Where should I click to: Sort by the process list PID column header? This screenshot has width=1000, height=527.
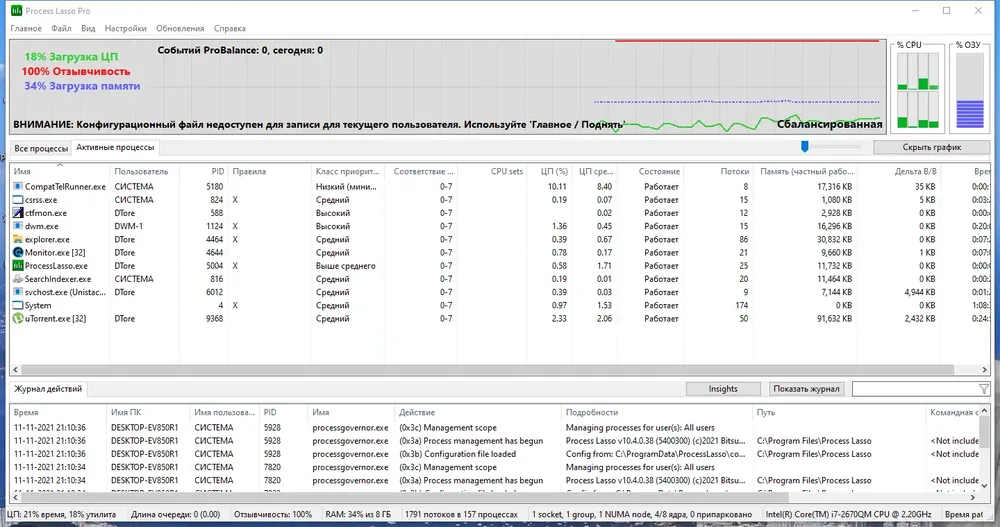click(x=203, y=171)
